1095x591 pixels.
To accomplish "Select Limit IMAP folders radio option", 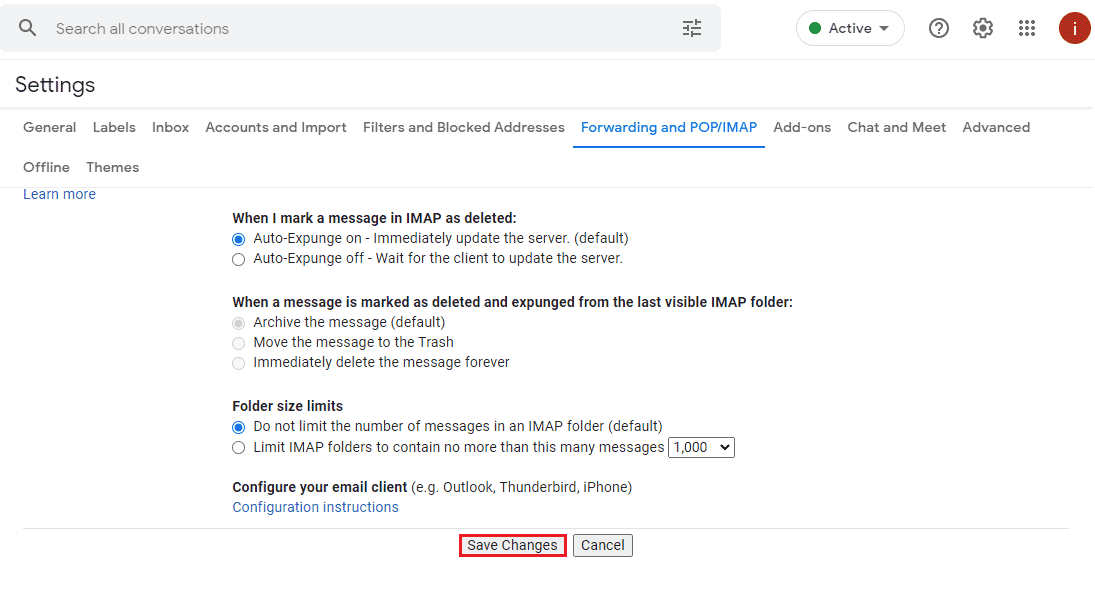I will coord(239,448).
